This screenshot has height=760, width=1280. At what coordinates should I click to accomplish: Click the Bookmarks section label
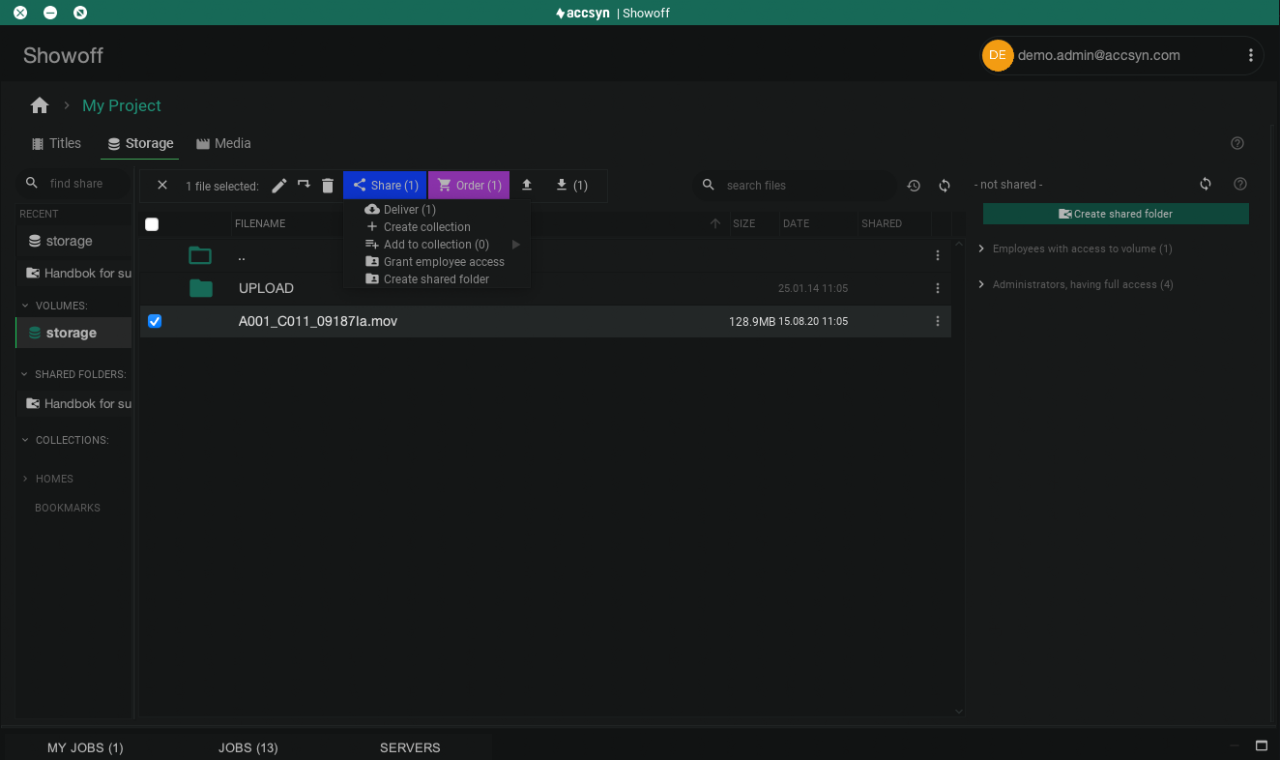(x=68, y=508)
